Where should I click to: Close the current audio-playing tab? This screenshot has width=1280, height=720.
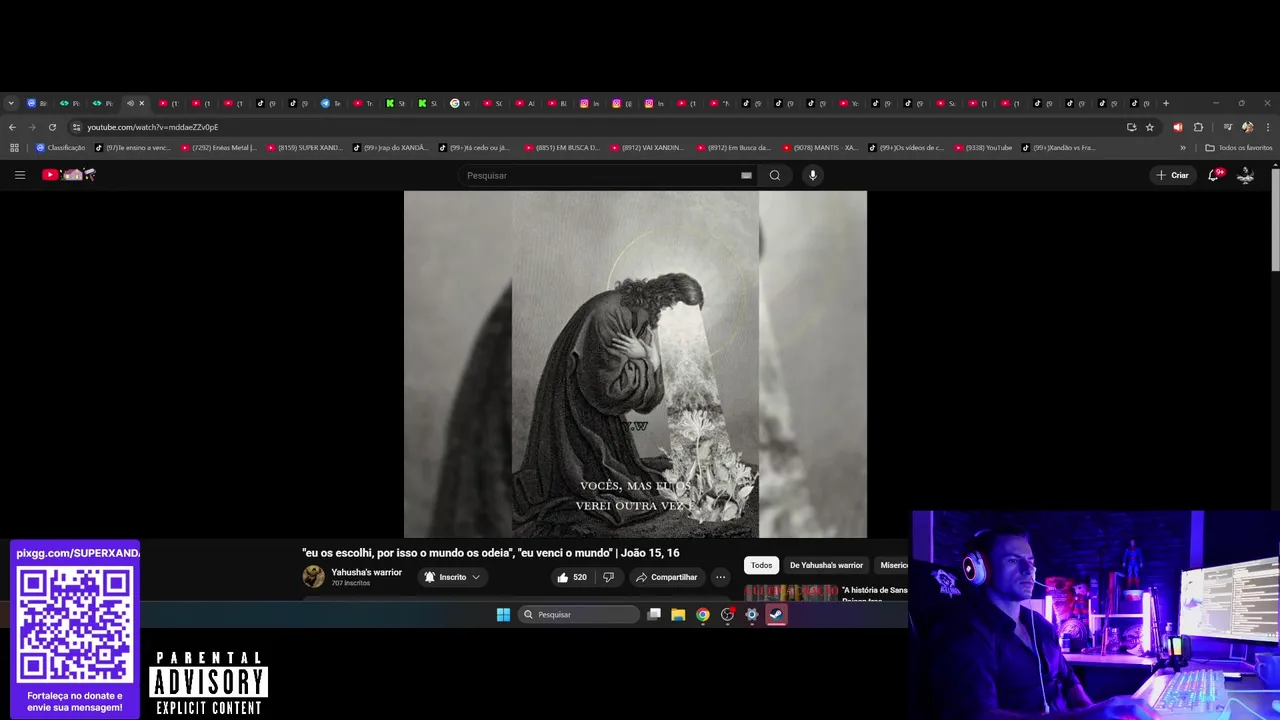(x=141, y=103)
